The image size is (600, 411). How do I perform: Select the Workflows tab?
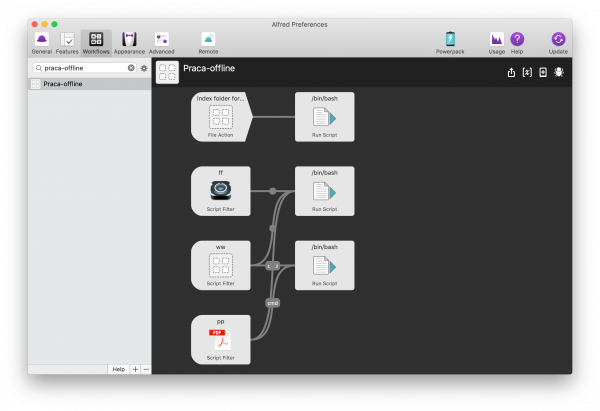tap(96, 43)
